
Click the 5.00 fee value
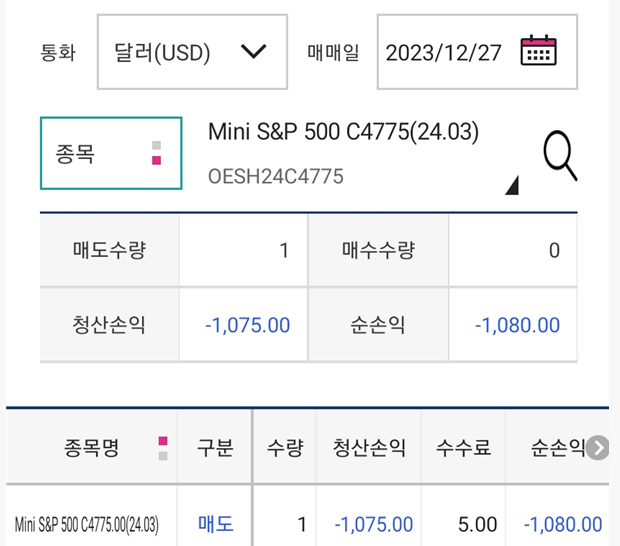[x=477, y=525]
